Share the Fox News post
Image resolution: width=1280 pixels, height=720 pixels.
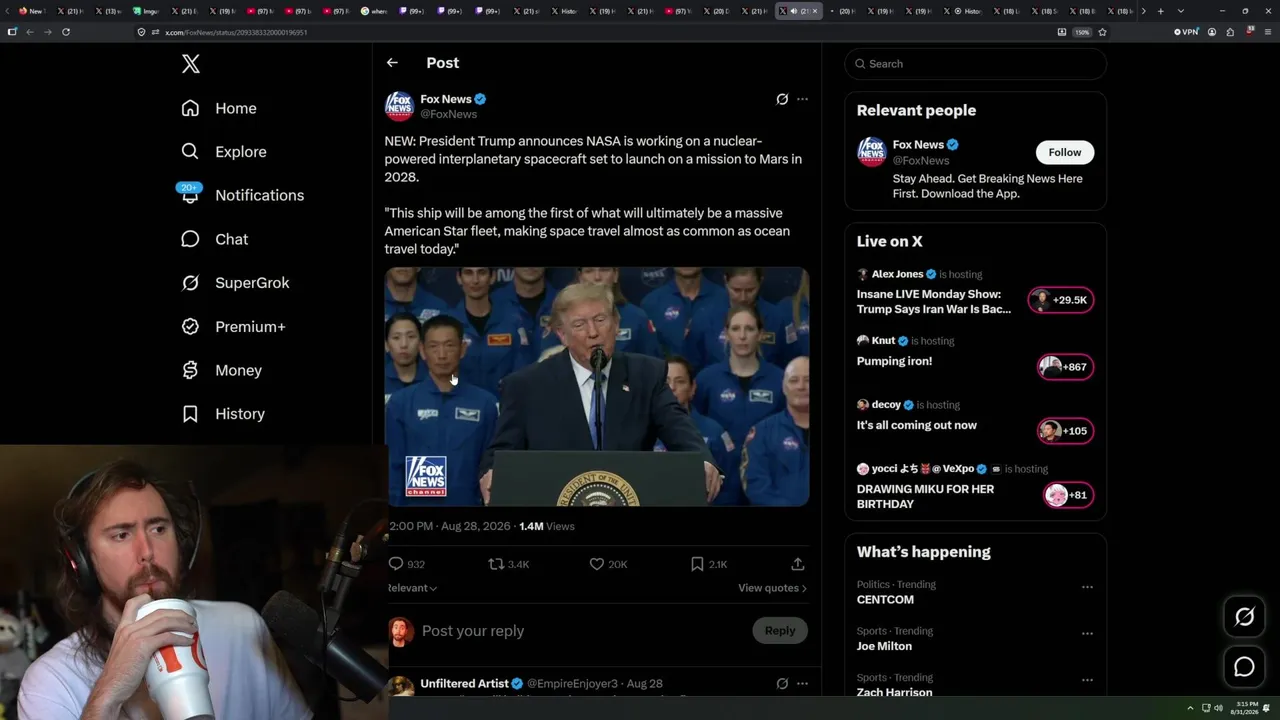[798, 564]
